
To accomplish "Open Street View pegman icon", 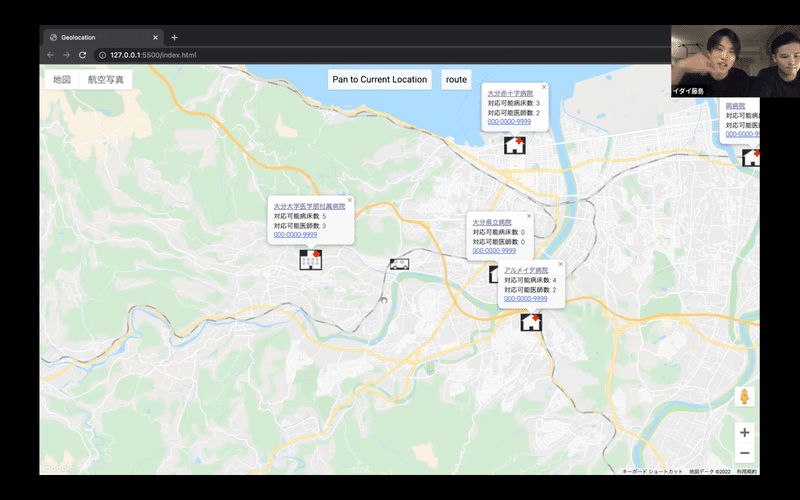I will (744, 396).
